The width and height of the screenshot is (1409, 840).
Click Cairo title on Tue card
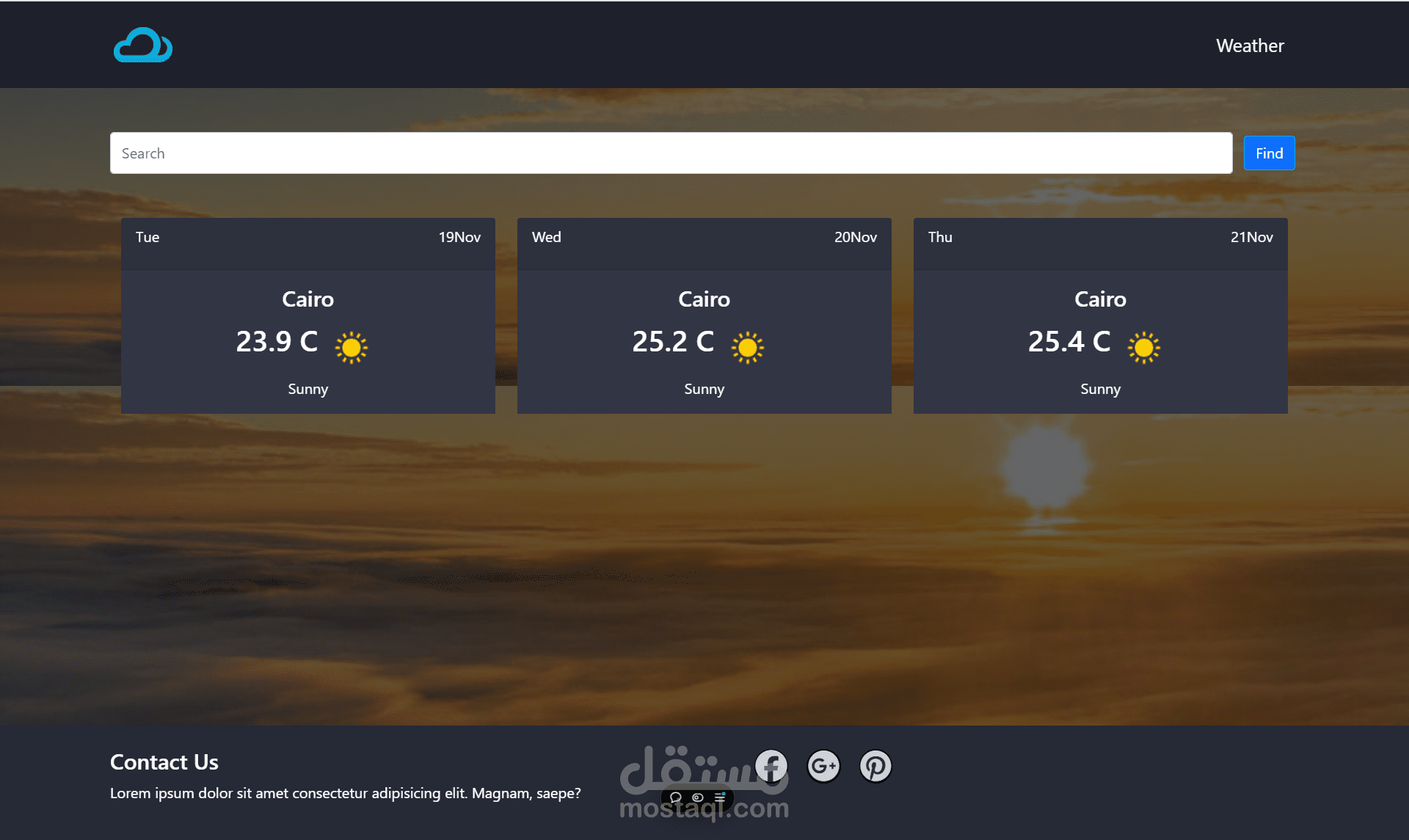pyautogui.click(x=308, y=299)
